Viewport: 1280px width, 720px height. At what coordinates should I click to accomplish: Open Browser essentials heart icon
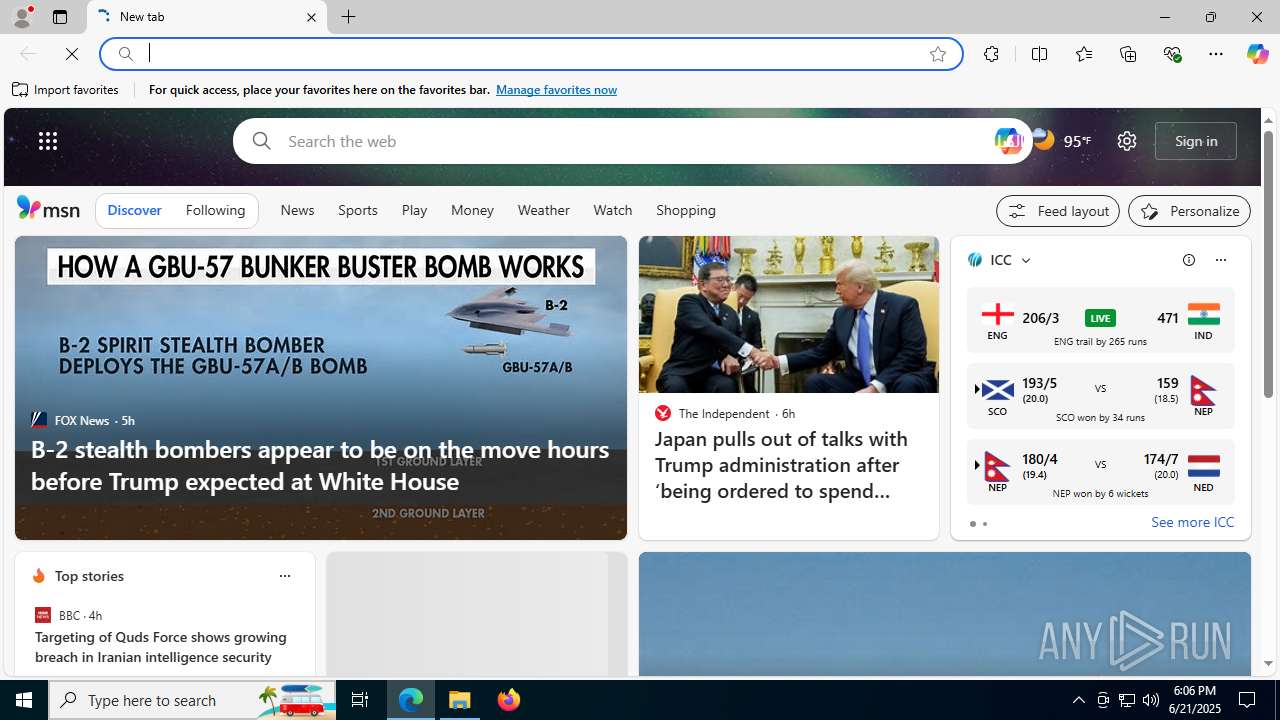pos(1172,54)
